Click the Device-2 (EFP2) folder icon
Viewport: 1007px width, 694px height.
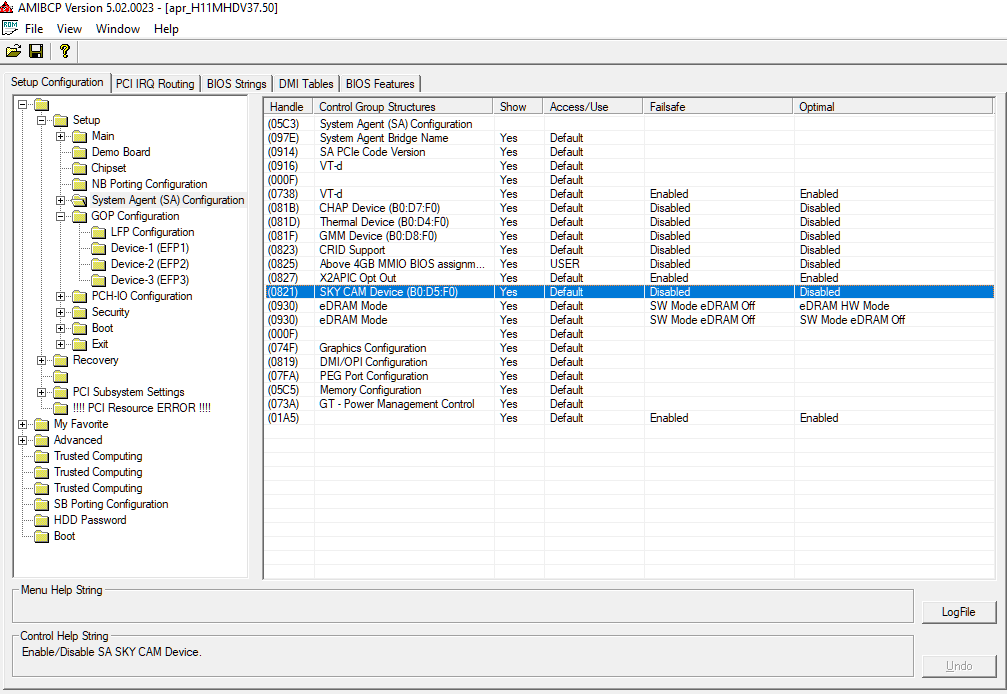[x=99, y=265]
